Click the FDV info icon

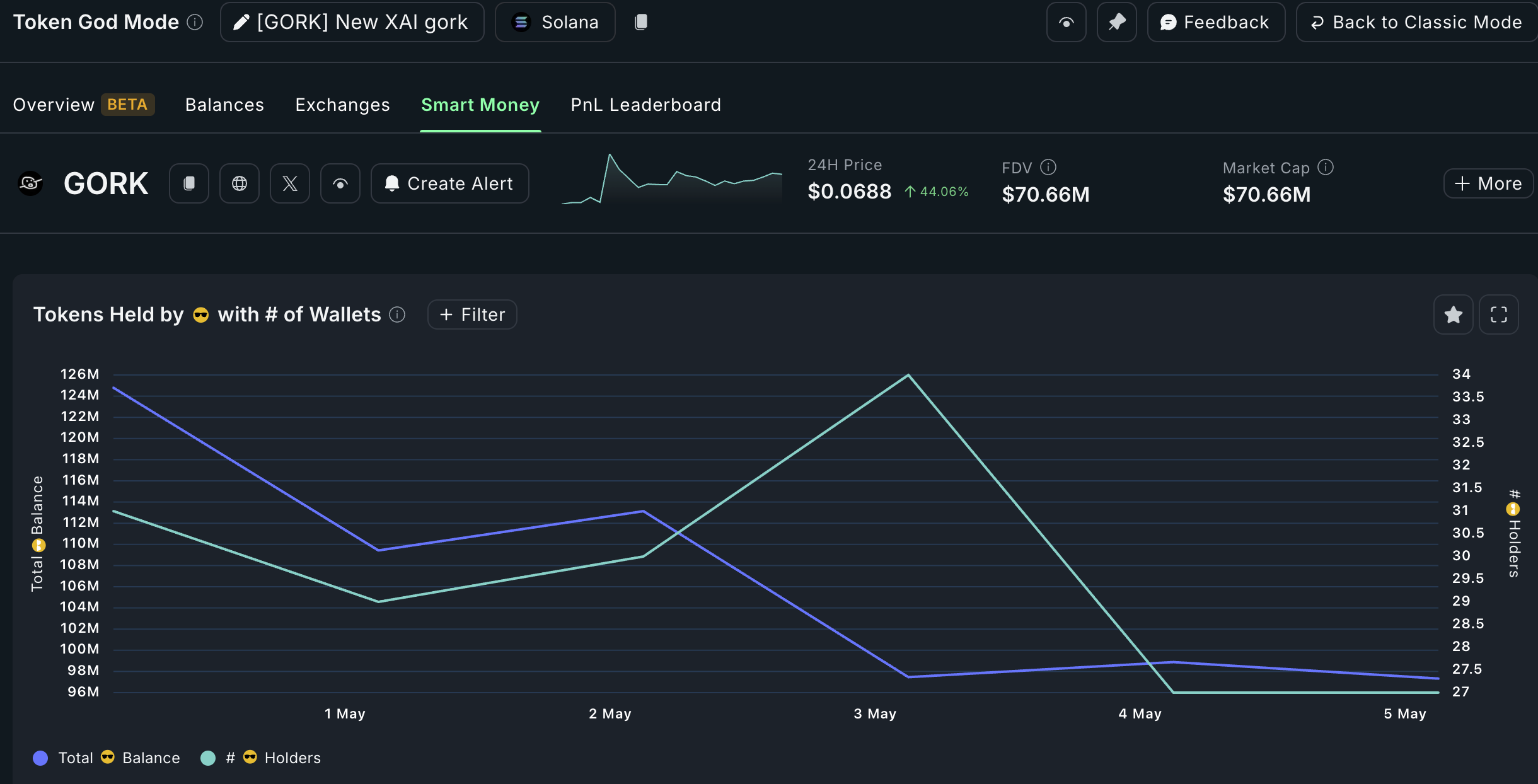[1049, 167]
